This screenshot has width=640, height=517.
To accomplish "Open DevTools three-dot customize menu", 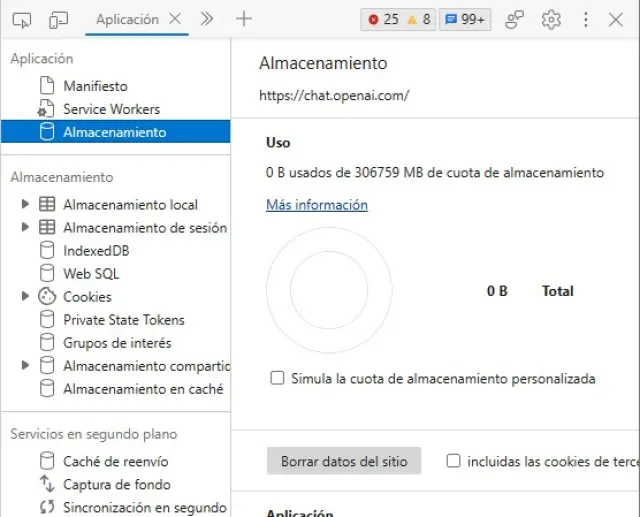I will pos(586,19).
